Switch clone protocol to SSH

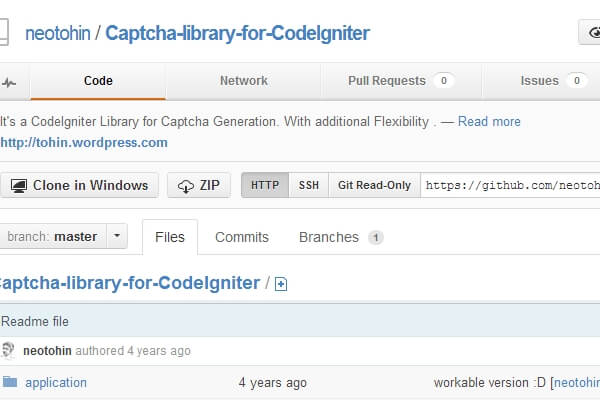click(309, 185)
